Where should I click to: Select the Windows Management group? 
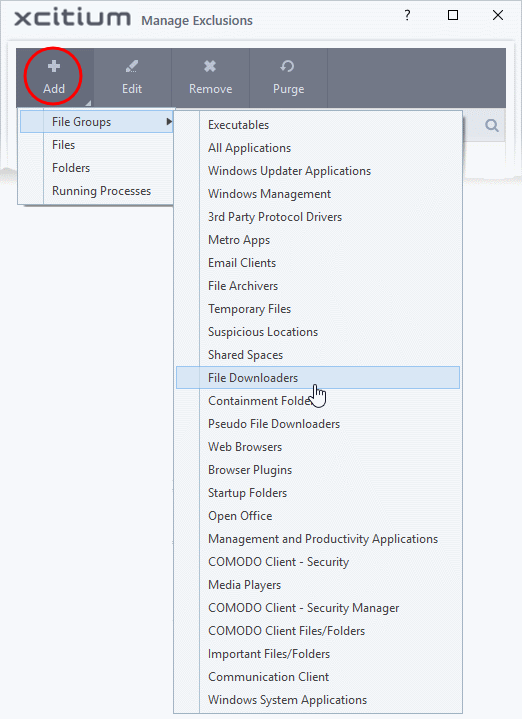[318, 194]
